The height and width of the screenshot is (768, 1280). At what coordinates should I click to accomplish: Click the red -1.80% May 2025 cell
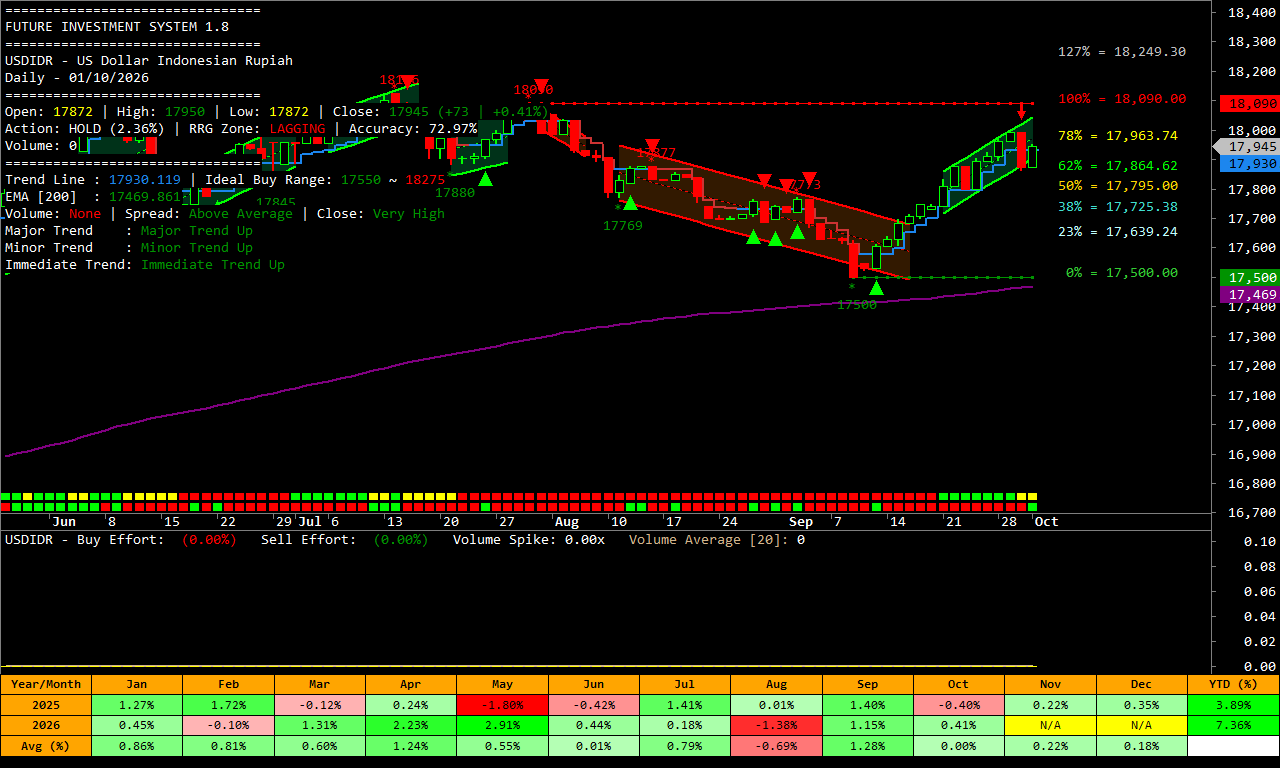coord(502,705)
